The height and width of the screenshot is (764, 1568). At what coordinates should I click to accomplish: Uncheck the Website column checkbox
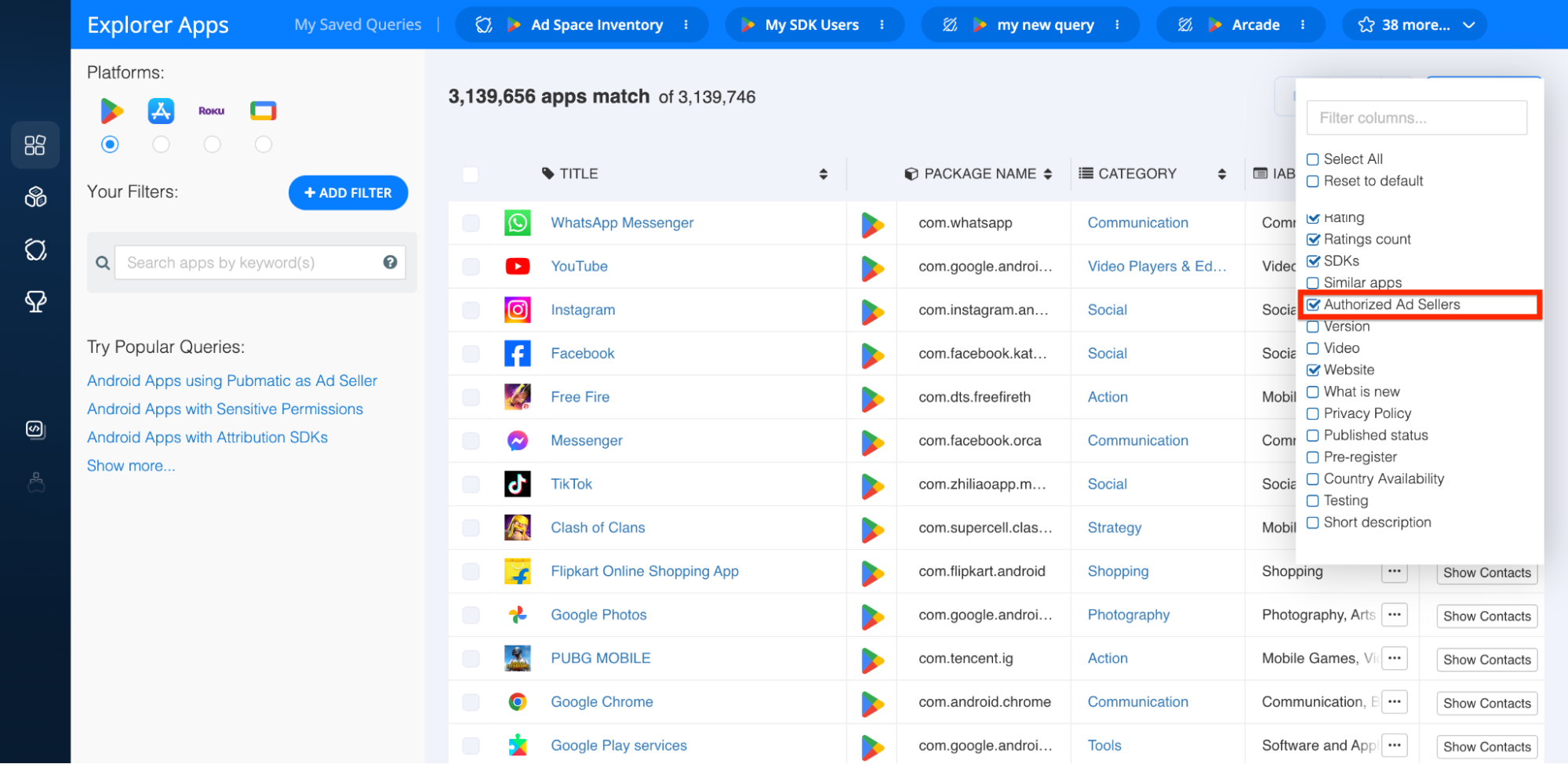[x=1313, y=370]
